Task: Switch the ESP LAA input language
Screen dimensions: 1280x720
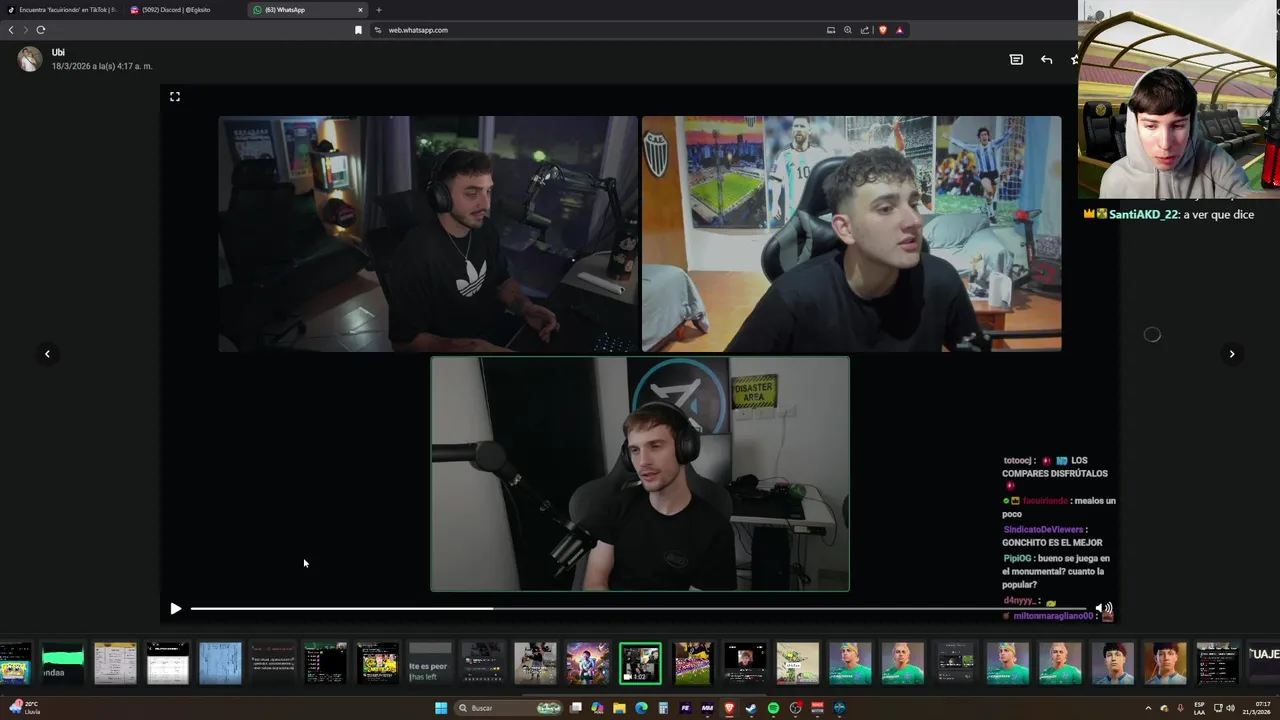Action: (1199, 708)
